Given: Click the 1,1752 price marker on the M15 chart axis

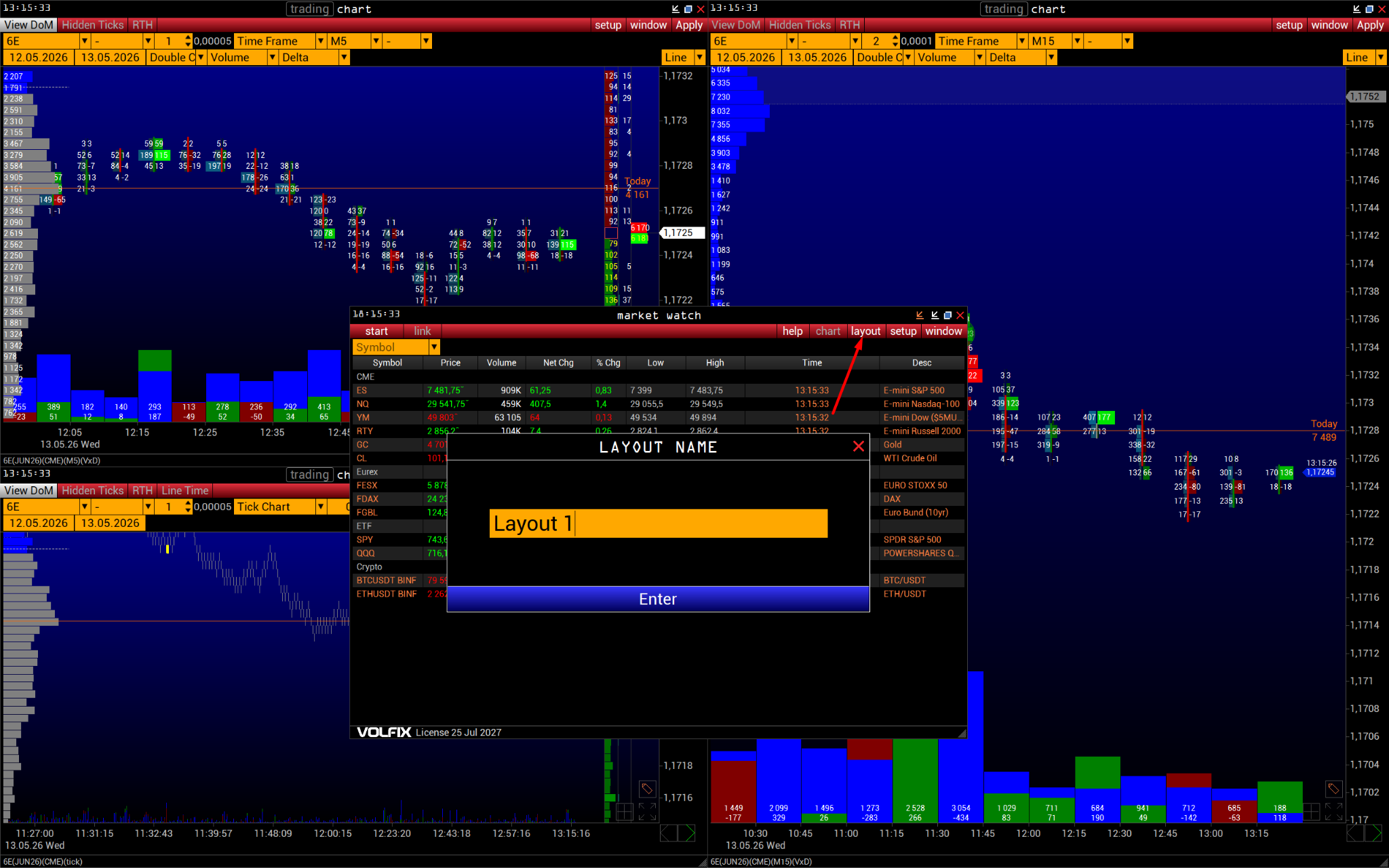Looking at the screenshot, I should (1365, 96).
